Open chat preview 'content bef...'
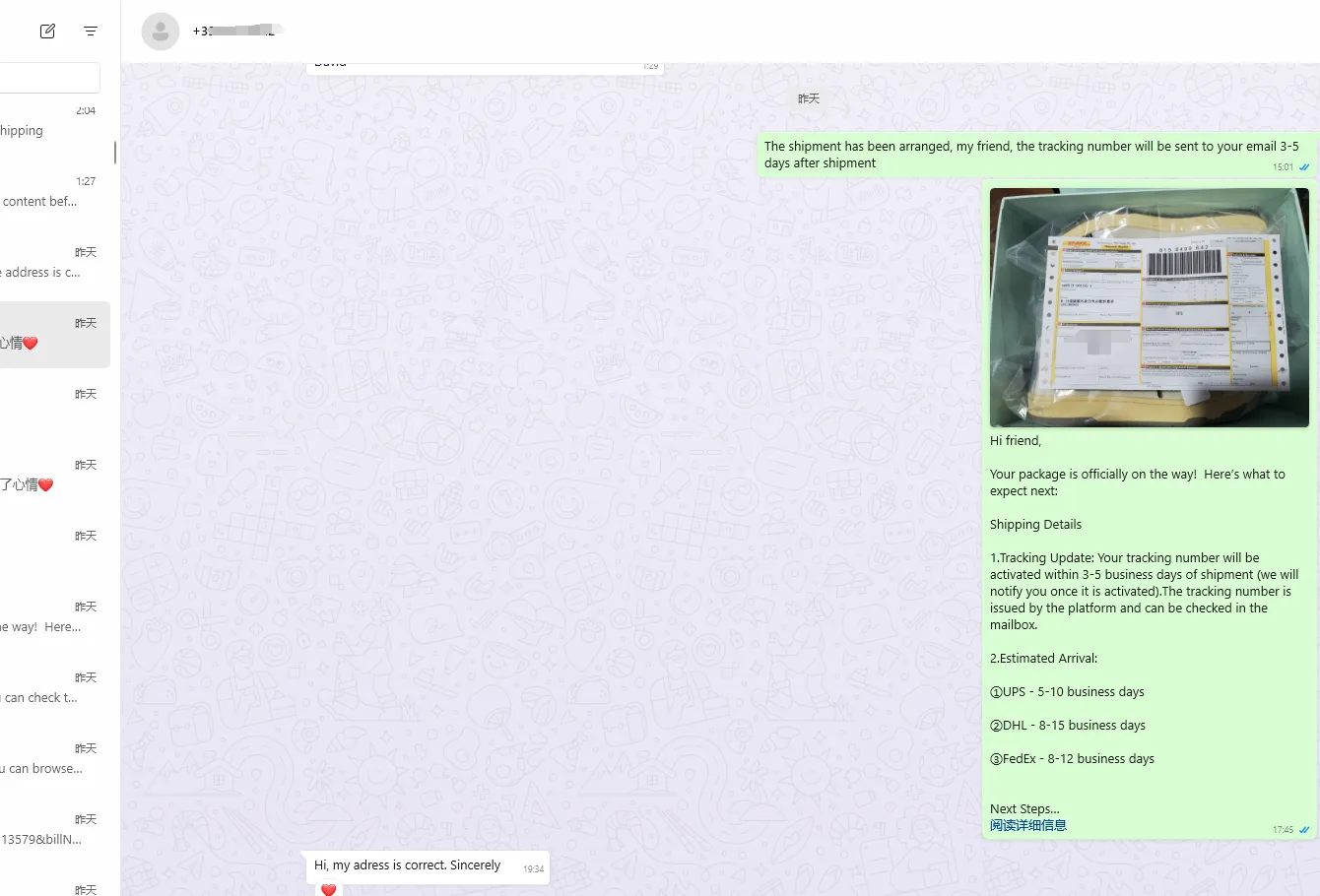Viewport: 1320px width, 896px height. [x=39, y=201]
